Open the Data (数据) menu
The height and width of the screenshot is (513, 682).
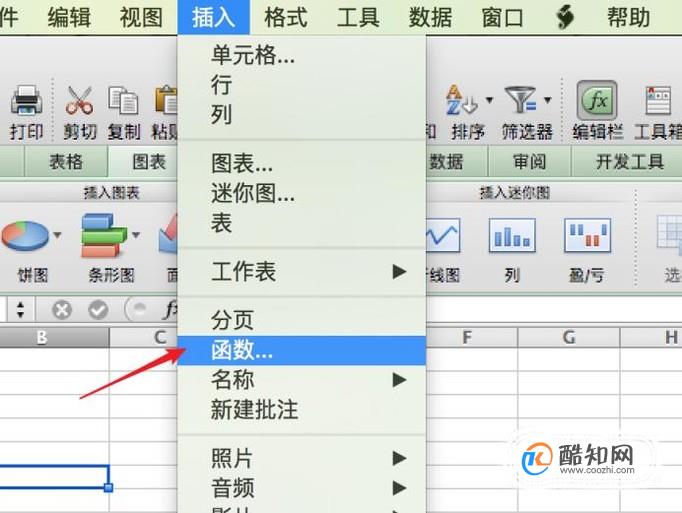[430, 17]
